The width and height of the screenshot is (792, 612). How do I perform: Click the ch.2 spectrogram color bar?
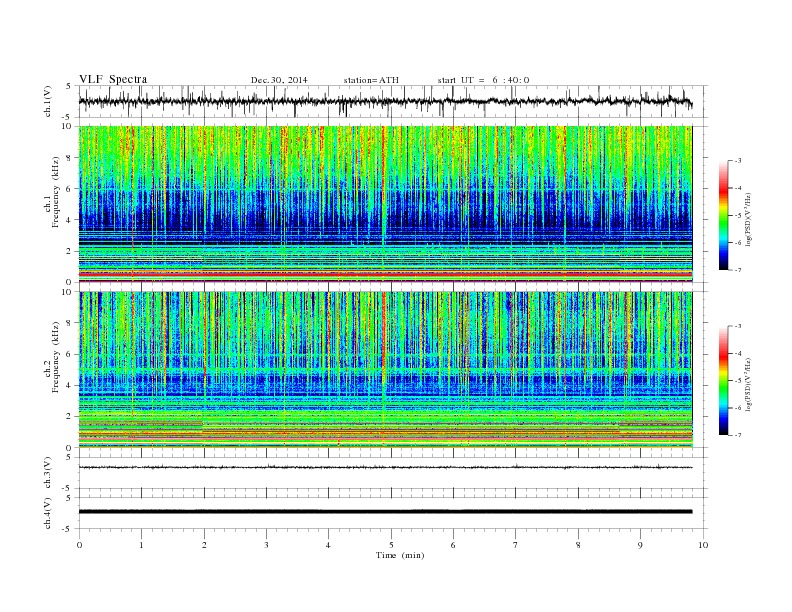tap(723, 380)
